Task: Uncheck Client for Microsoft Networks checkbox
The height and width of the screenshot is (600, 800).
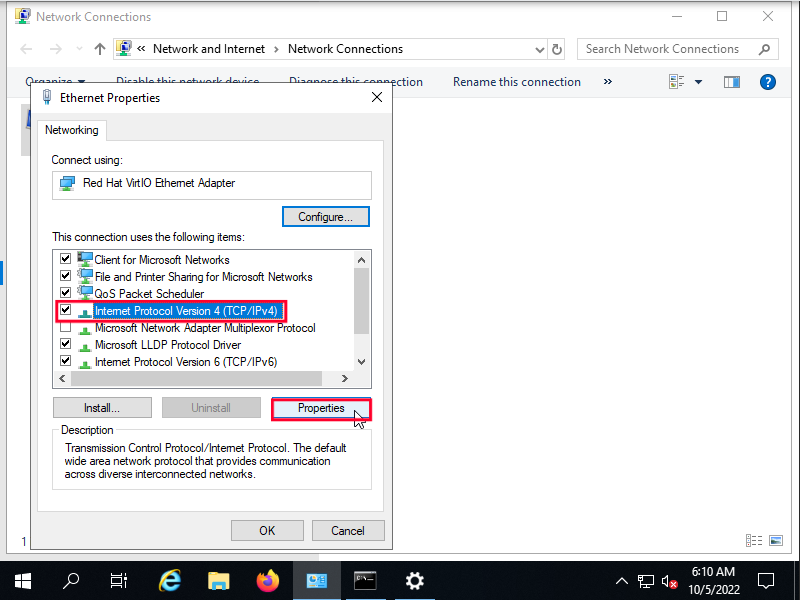Action: click(65, 259)
